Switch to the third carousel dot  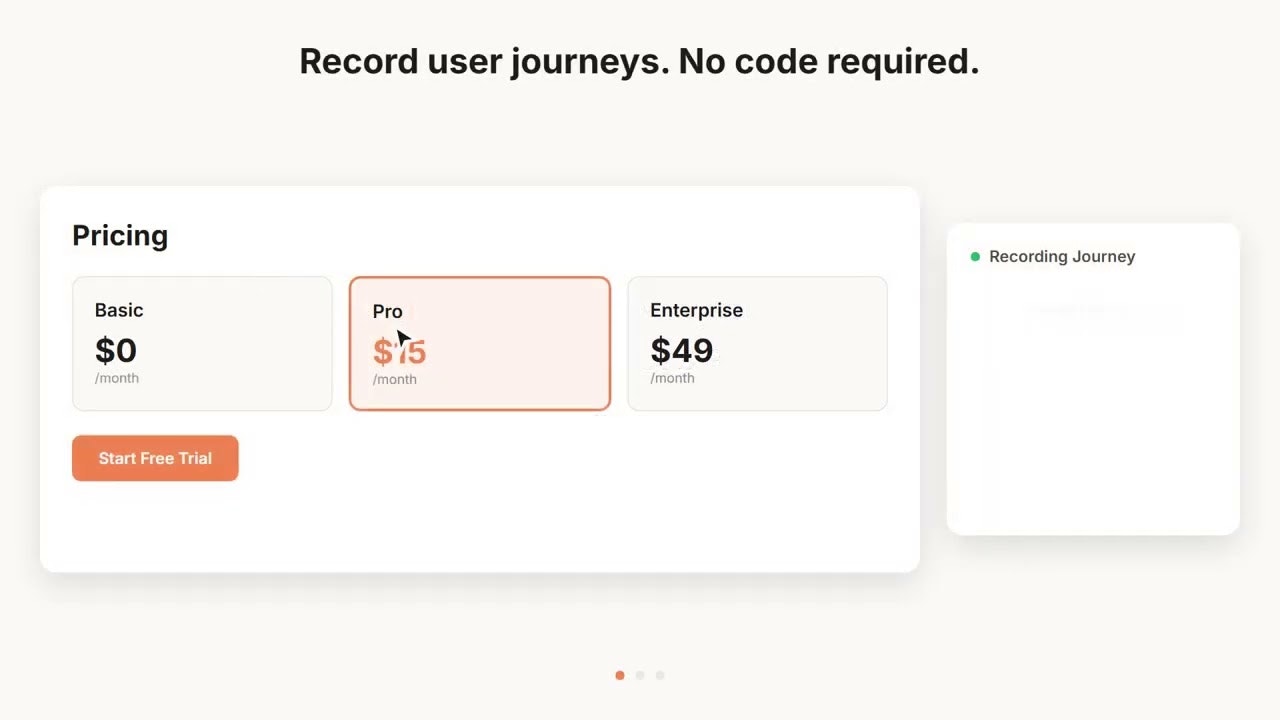point(660,675)
